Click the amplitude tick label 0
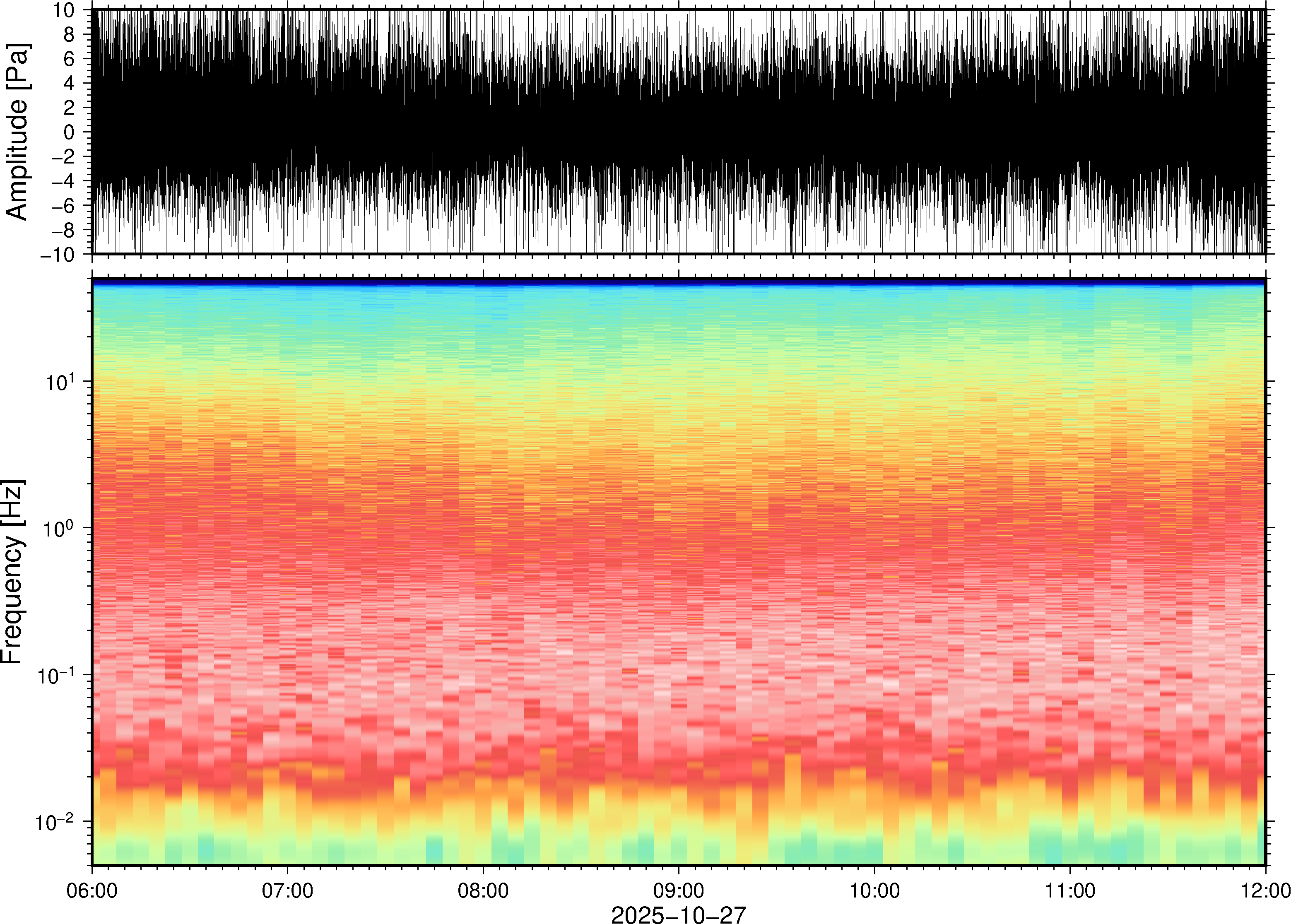 [x=70, y=132]
